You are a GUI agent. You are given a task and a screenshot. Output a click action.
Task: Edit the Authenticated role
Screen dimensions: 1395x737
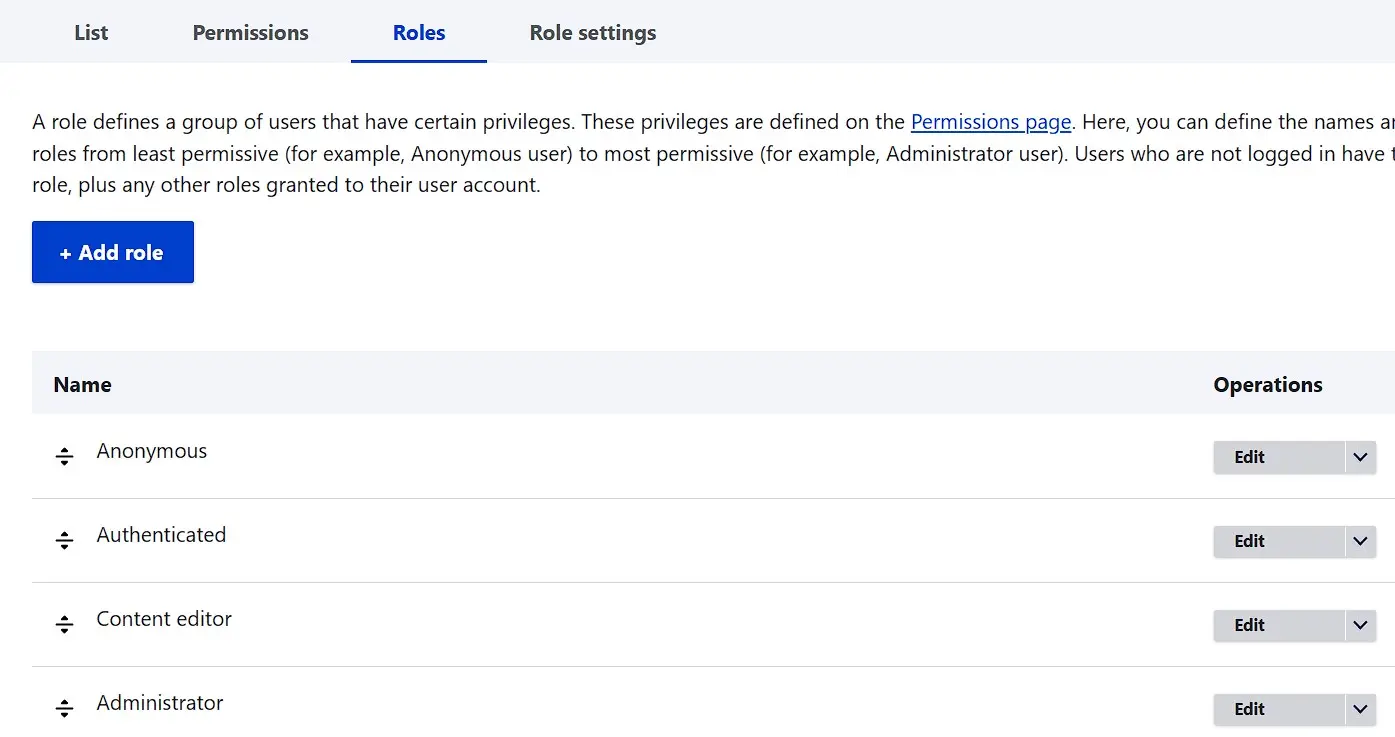pyautogui.click(x=1248, y=541)
